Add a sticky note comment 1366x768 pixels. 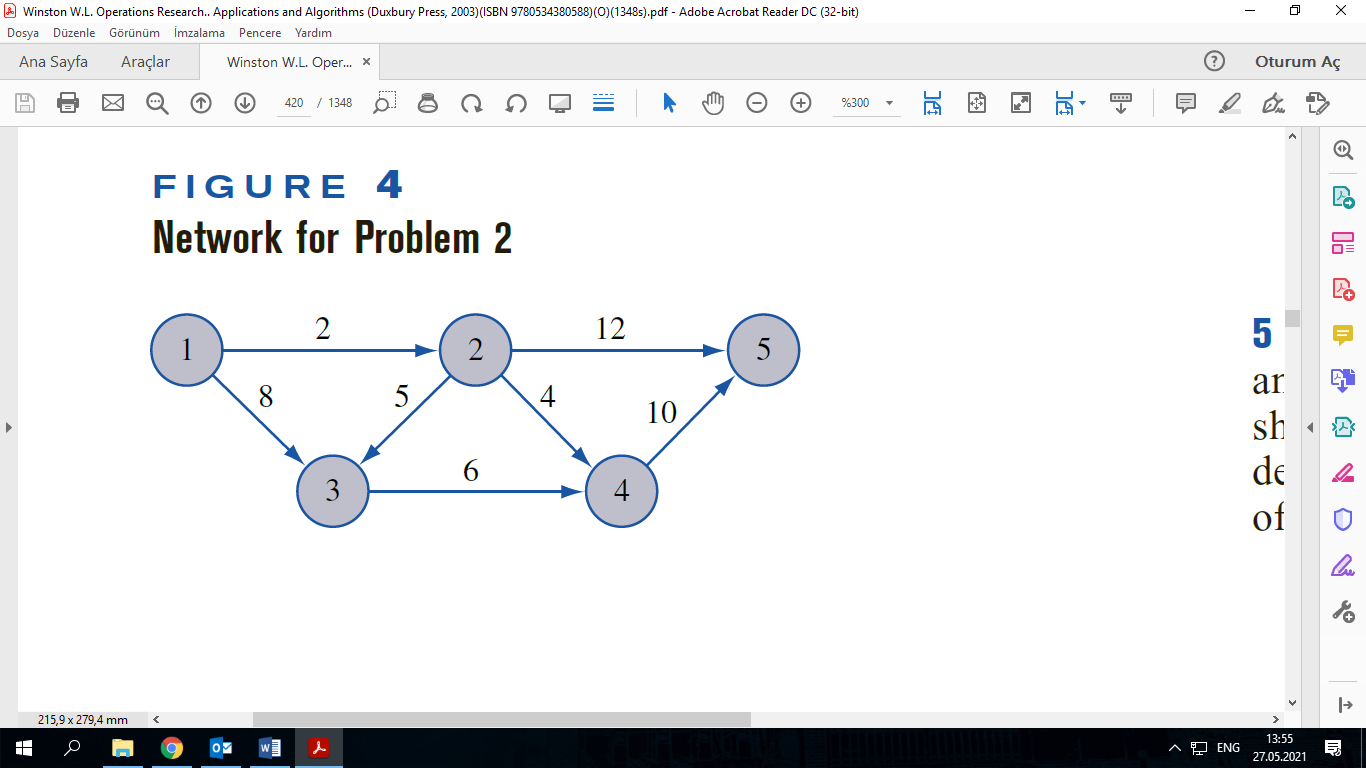pyautogui.click(x=1185, y=102)
